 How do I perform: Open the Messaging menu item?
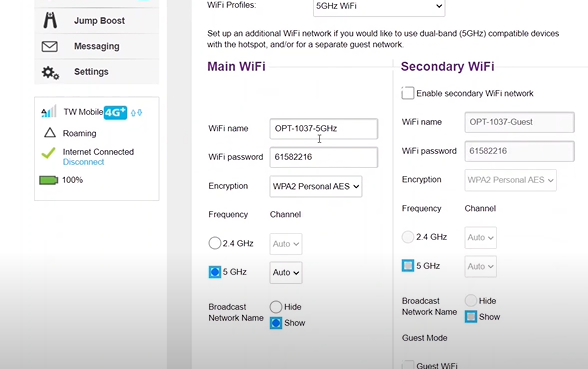tap(97, 46)
